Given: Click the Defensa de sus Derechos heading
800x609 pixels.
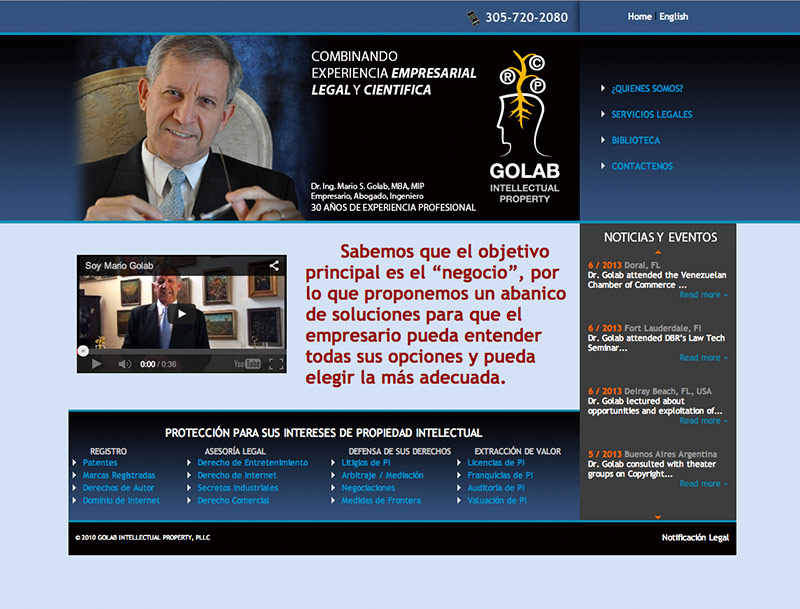Looking at the screenshot, I should [400, 451].
